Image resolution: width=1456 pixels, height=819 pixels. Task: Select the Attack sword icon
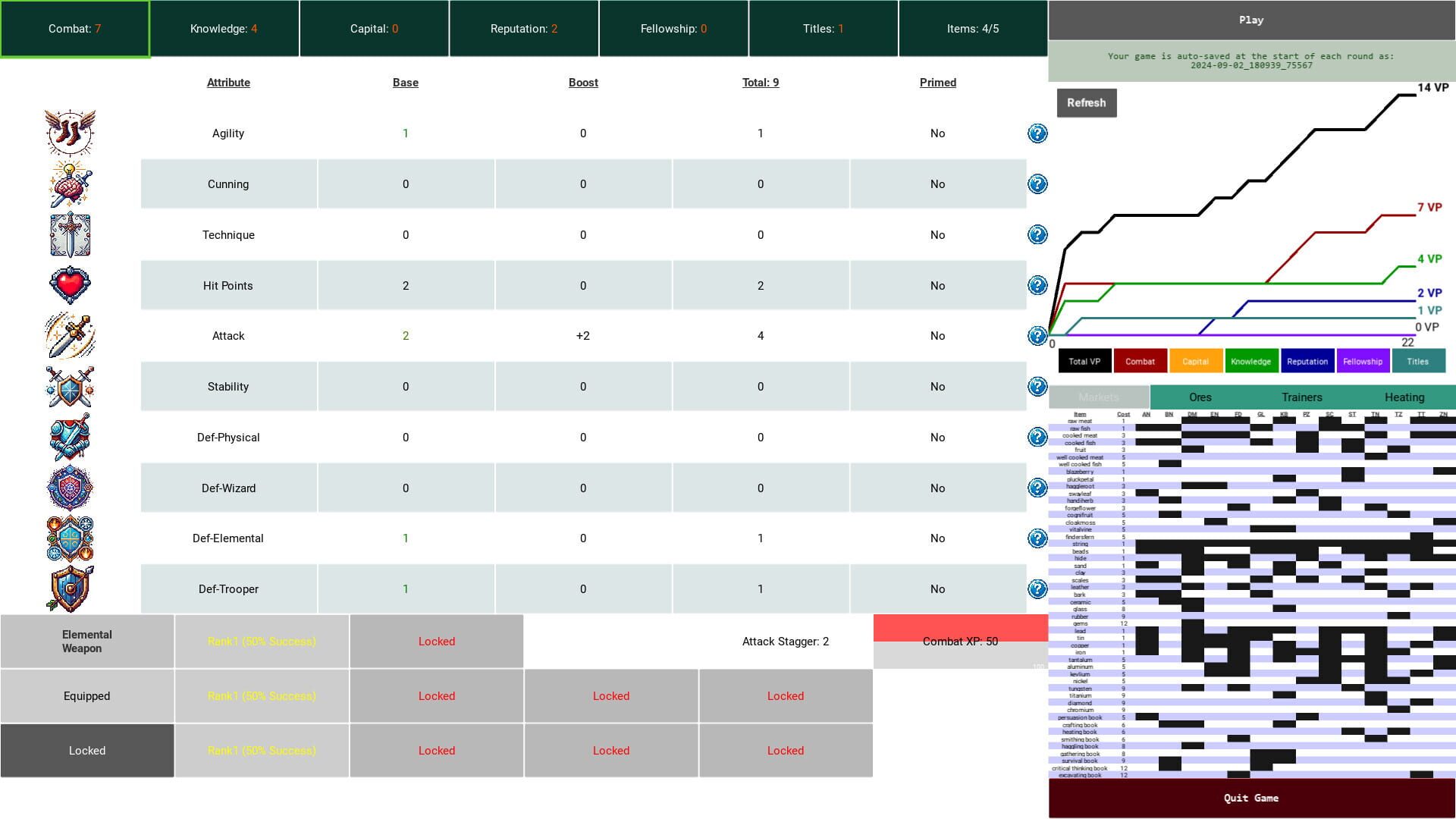pos(70,335)
